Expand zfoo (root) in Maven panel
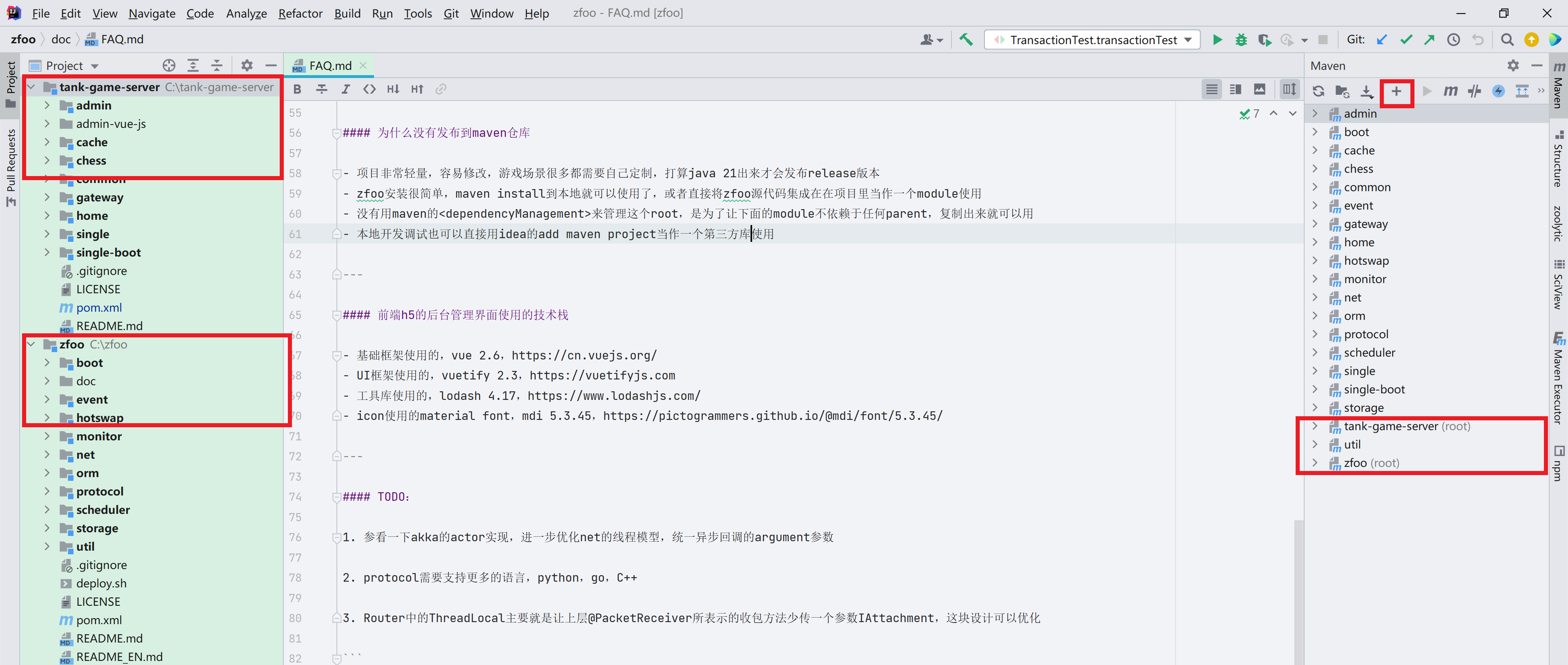The image size is (1568, 665). 1315,463
